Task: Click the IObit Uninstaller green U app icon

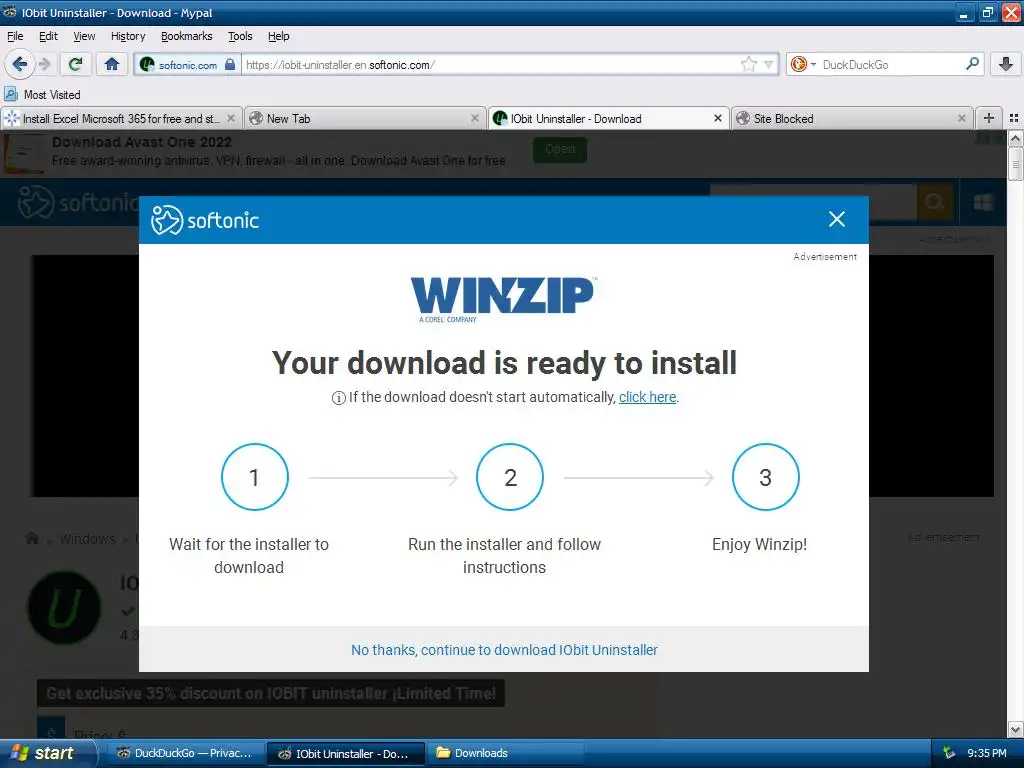Action: (64, 607)
